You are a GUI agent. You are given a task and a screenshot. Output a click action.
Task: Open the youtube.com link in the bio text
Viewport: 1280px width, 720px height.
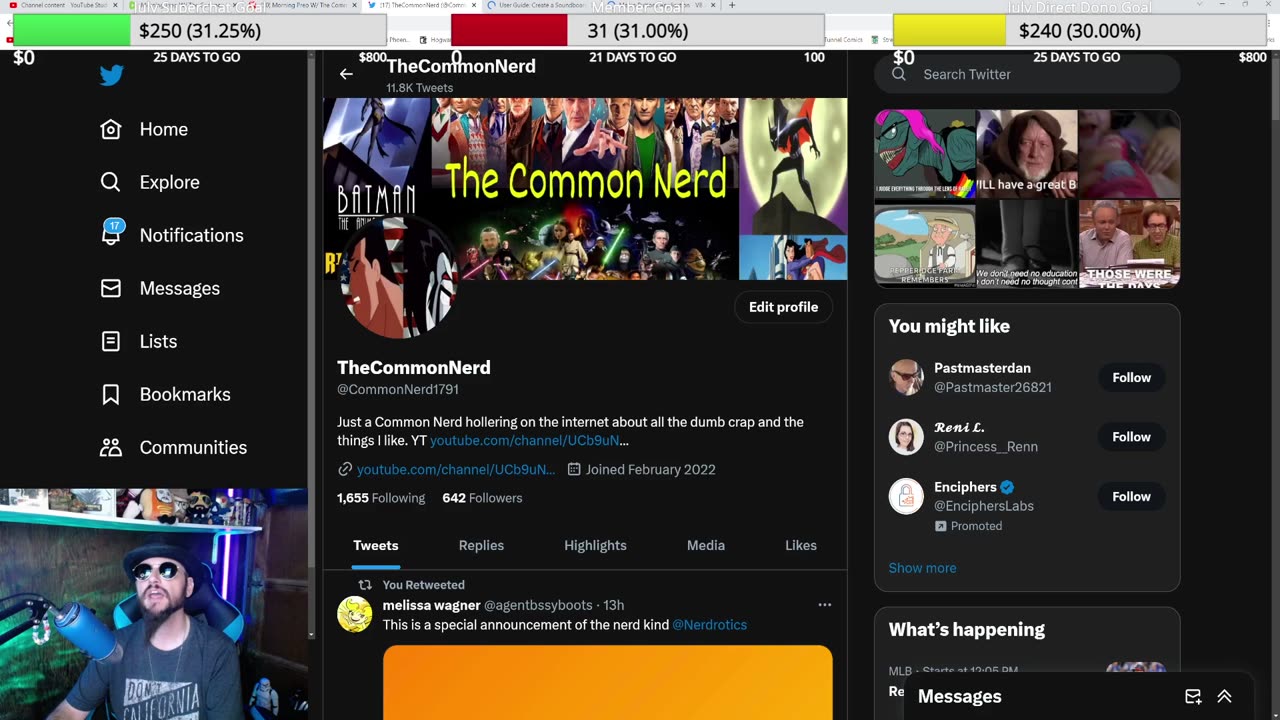pyautogui.click(x=529, y=440)
